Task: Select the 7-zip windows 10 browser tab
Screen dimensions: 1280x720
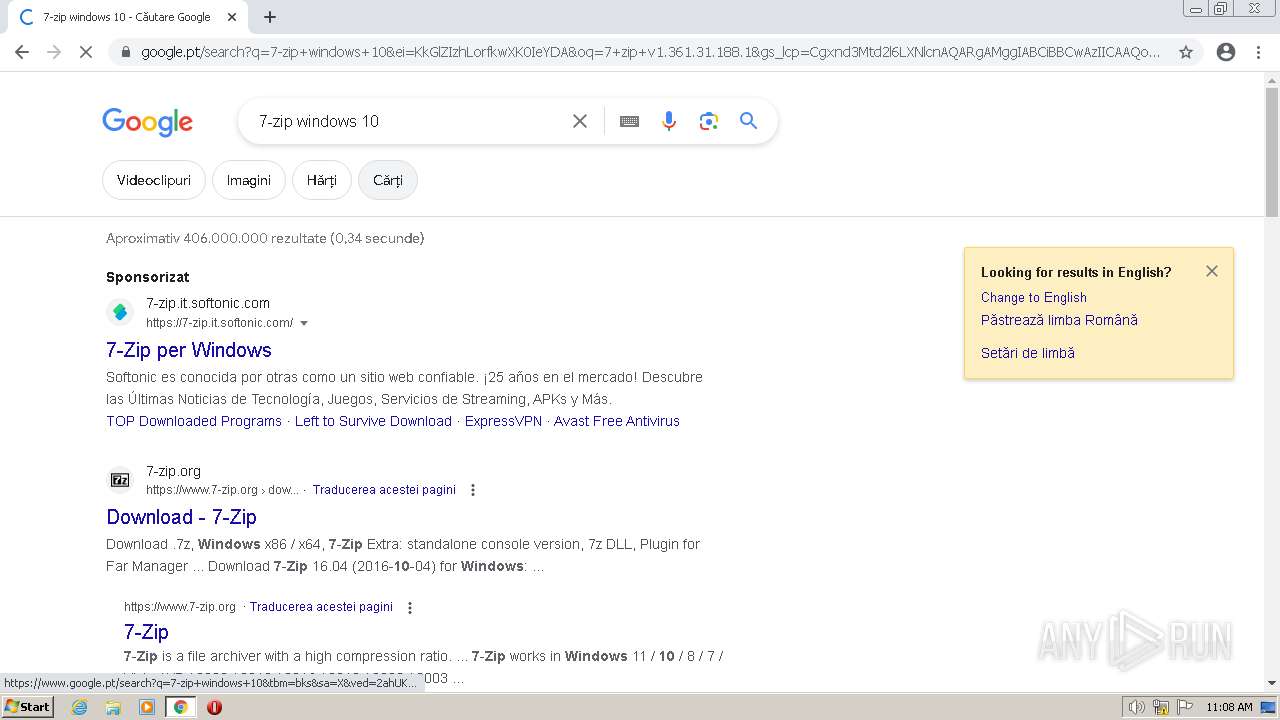Action: (125, 17)
